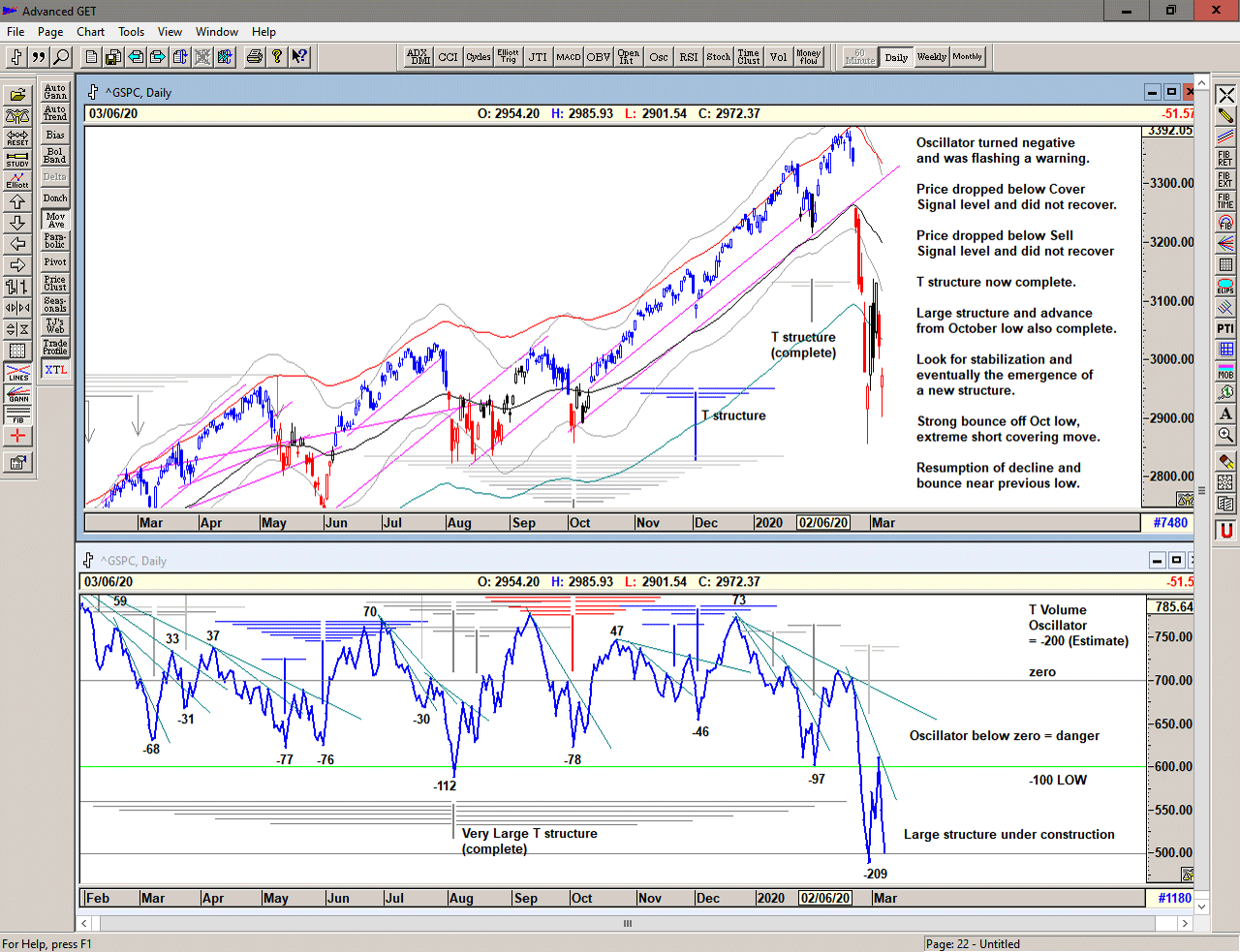Screen dimensions: 1240x952
Task: Click the PTI tool icon
Action: [1225, 328]
